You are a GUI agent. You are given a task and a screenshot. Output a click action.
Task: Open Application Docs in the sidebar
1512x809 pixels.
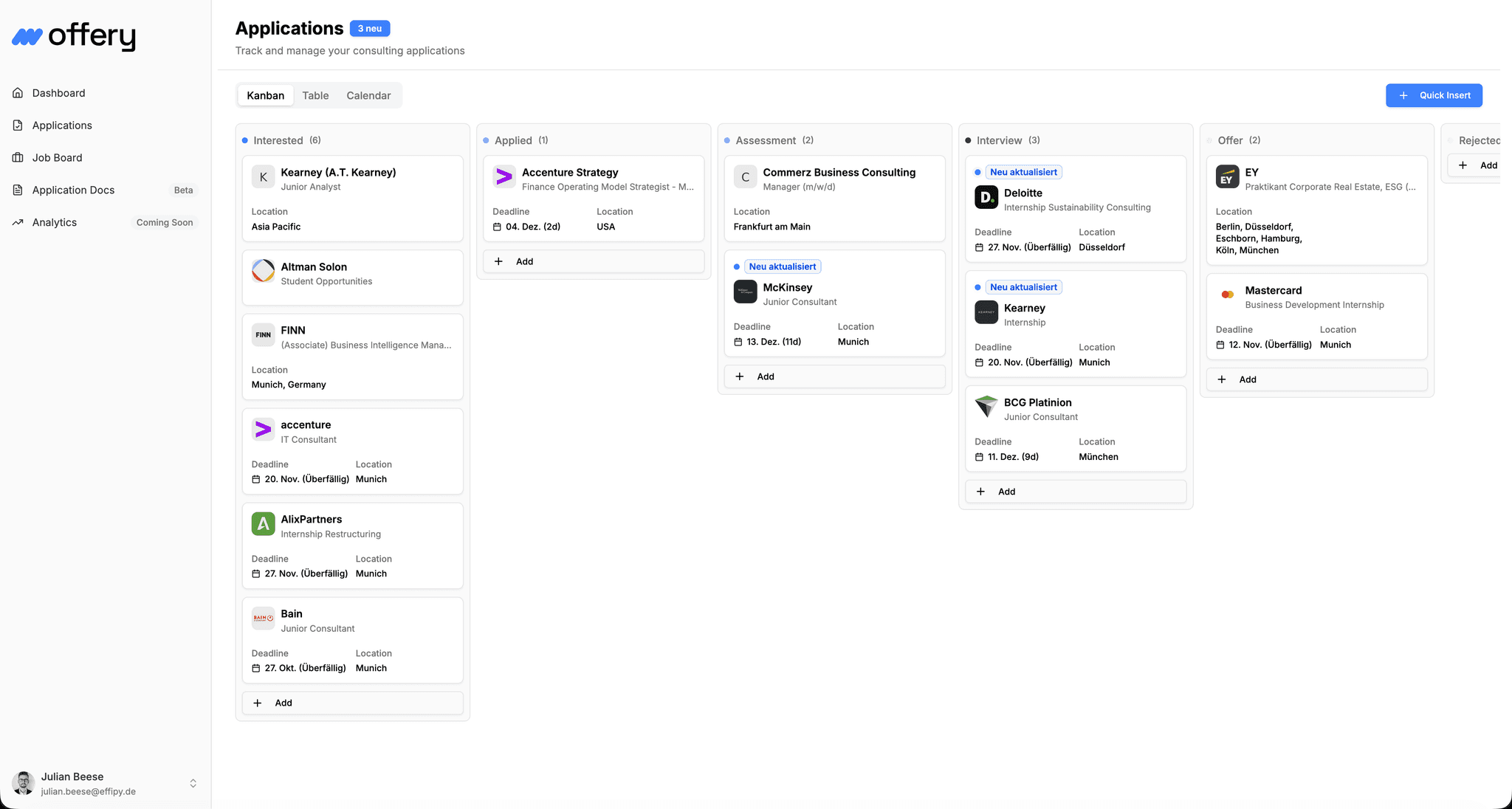point(17,190)
